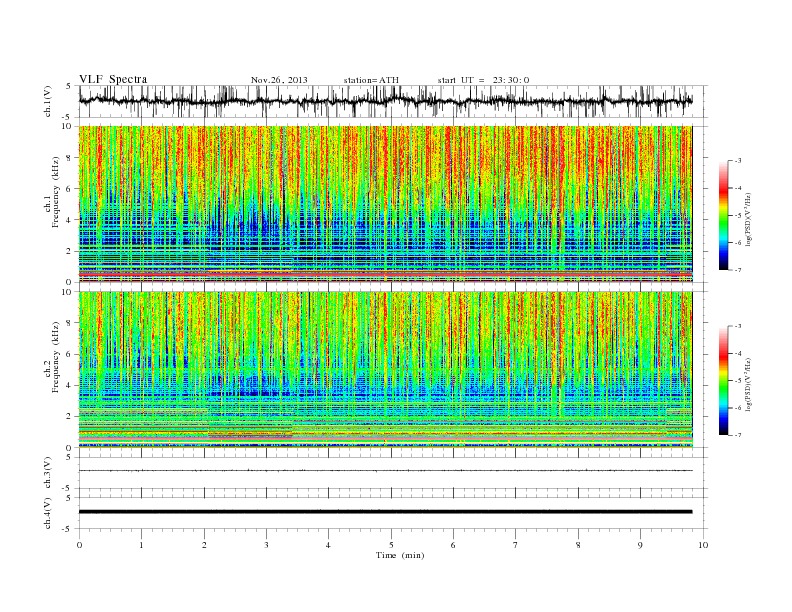The width and height of the screenshot is (792, 612).
Task: Click the thin ch.3 voltage trace
Action: coord(385,471)
